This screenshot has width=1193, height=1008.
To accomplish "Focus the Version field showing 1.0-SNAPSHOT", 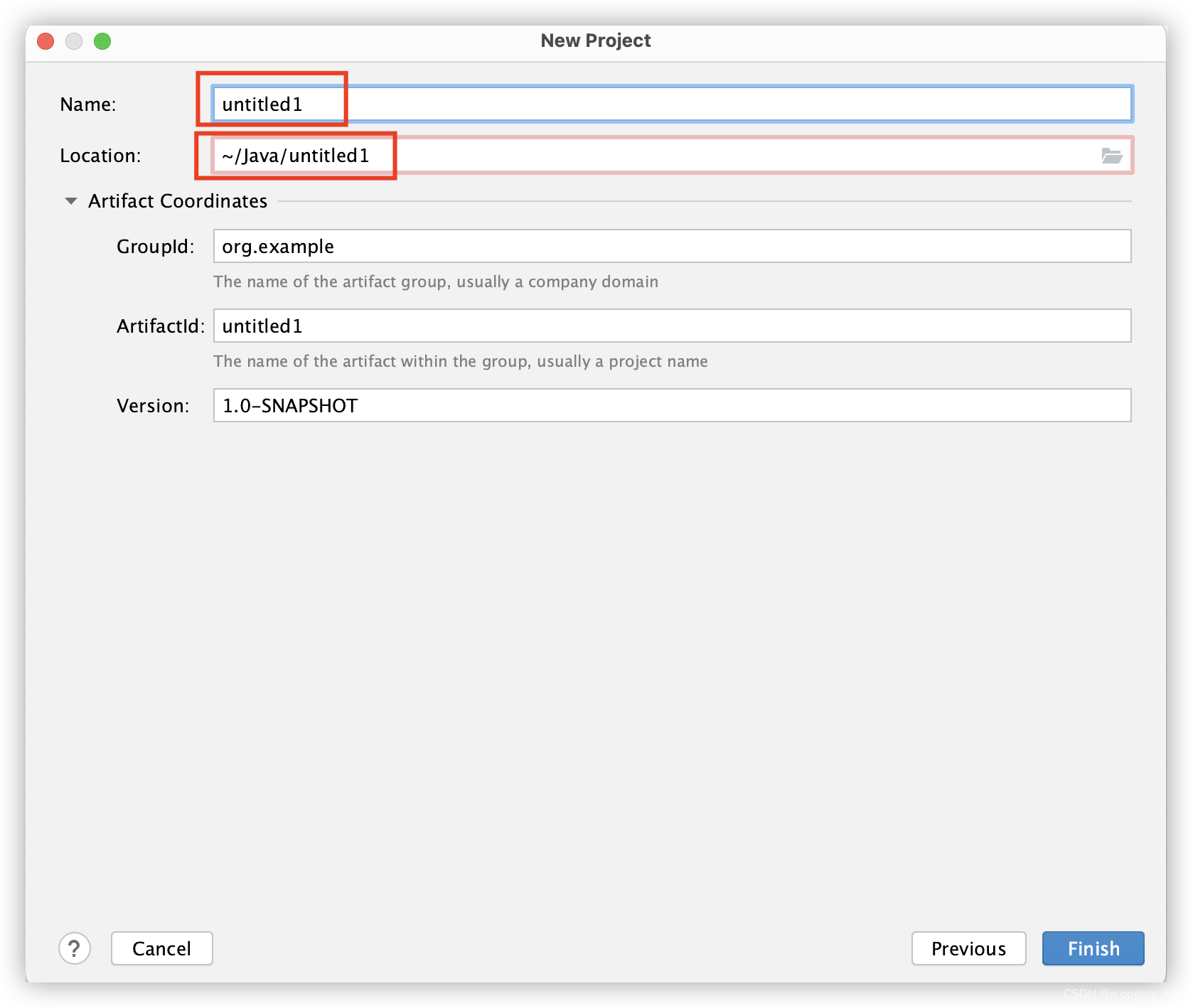I will coord(672,405).
